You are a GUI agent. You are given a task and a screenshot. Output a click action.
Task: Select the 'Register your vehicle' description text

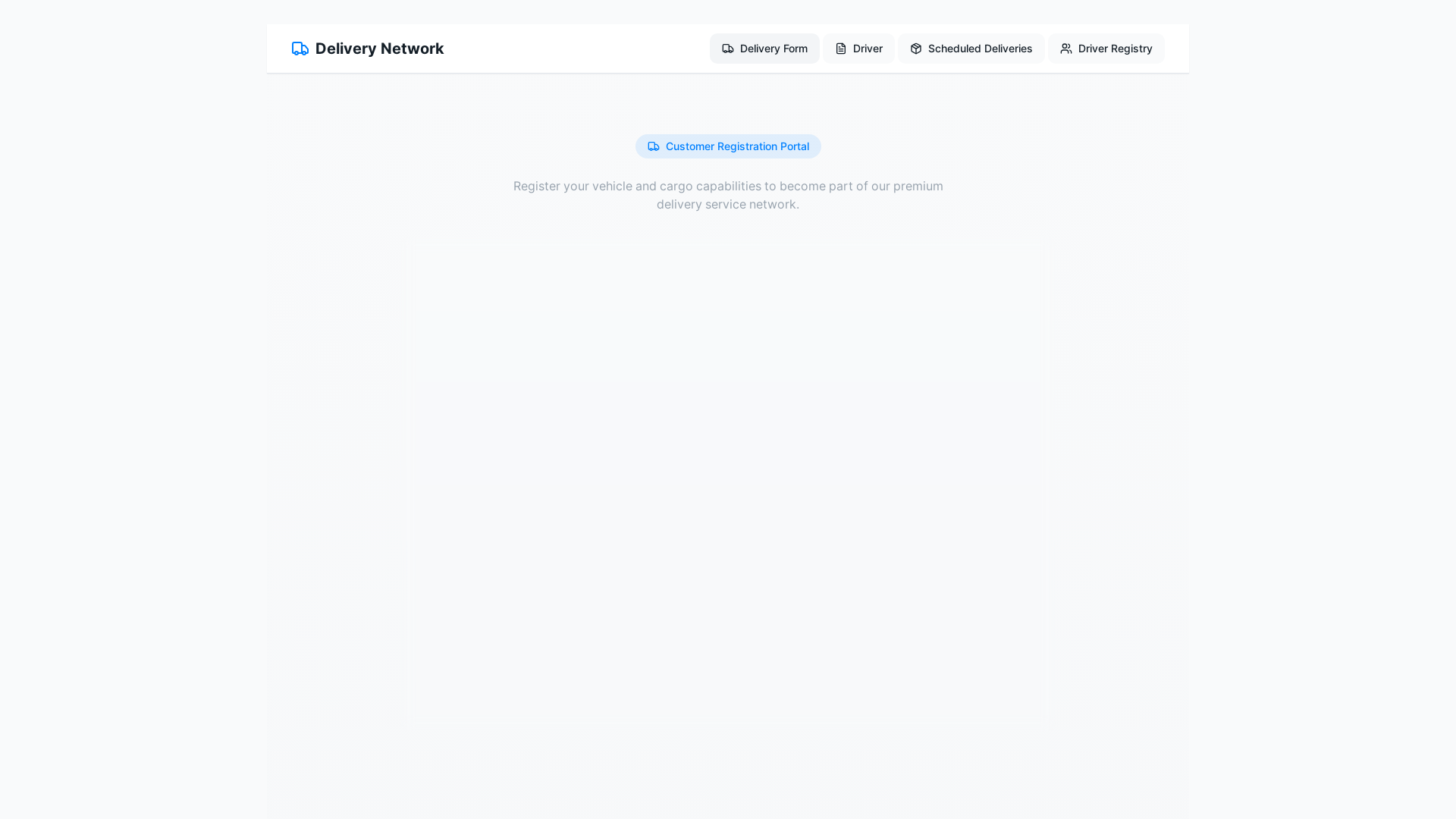[x=728, y=195]
